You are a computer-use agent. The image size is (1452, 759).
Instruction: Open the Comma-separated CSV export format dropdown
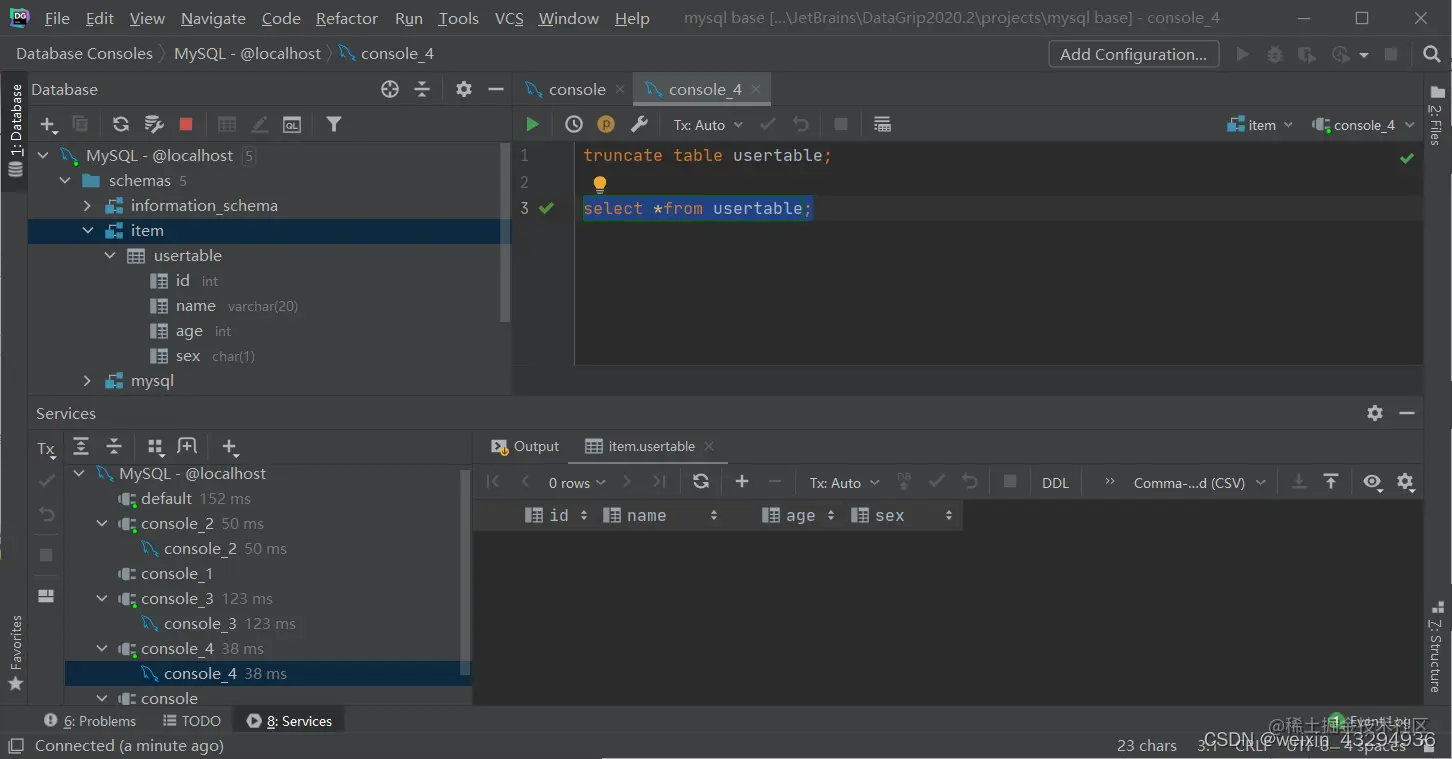(1199, 483)
